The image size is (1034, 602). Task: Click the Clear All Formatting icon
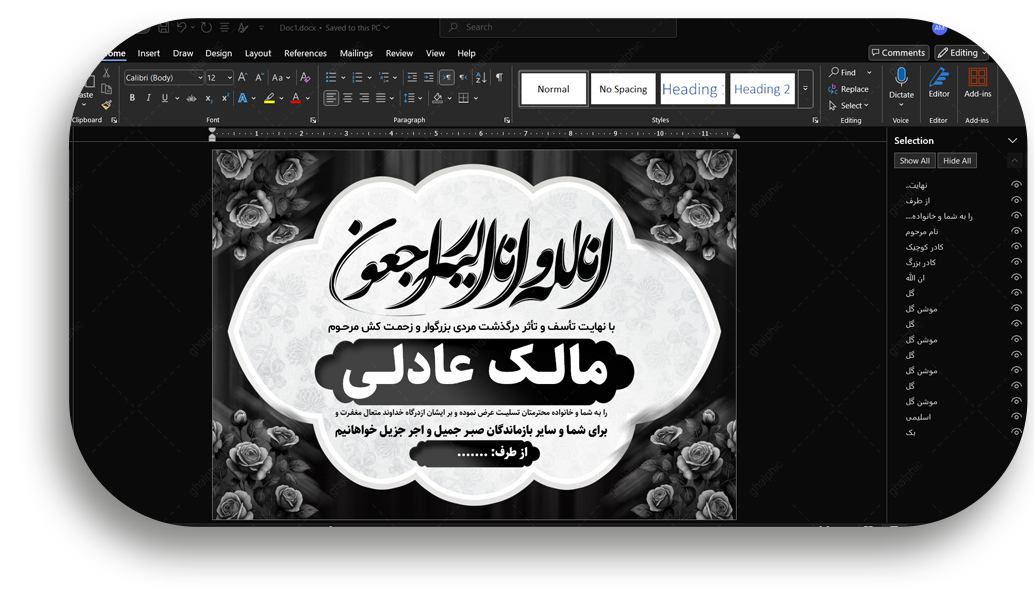pos(305,78)
